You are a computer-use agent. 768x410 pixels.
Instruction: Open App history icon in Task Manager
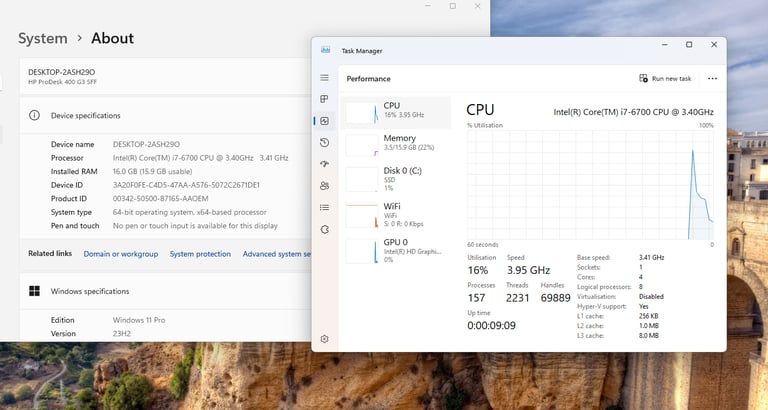(x=324, y=143)
